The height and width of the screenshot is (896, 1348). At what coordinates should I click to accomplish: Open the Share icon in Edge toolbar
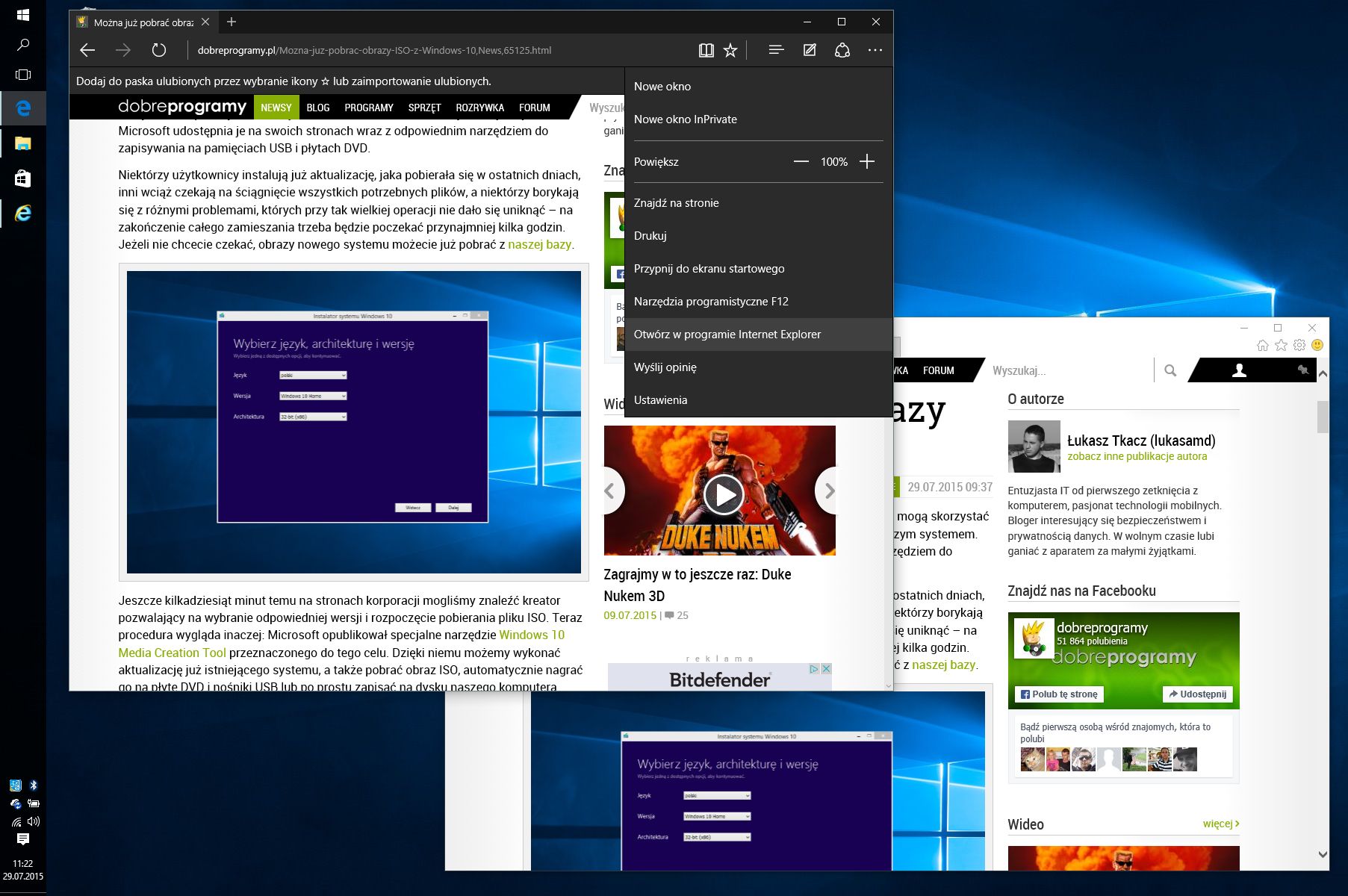(842, 50)
